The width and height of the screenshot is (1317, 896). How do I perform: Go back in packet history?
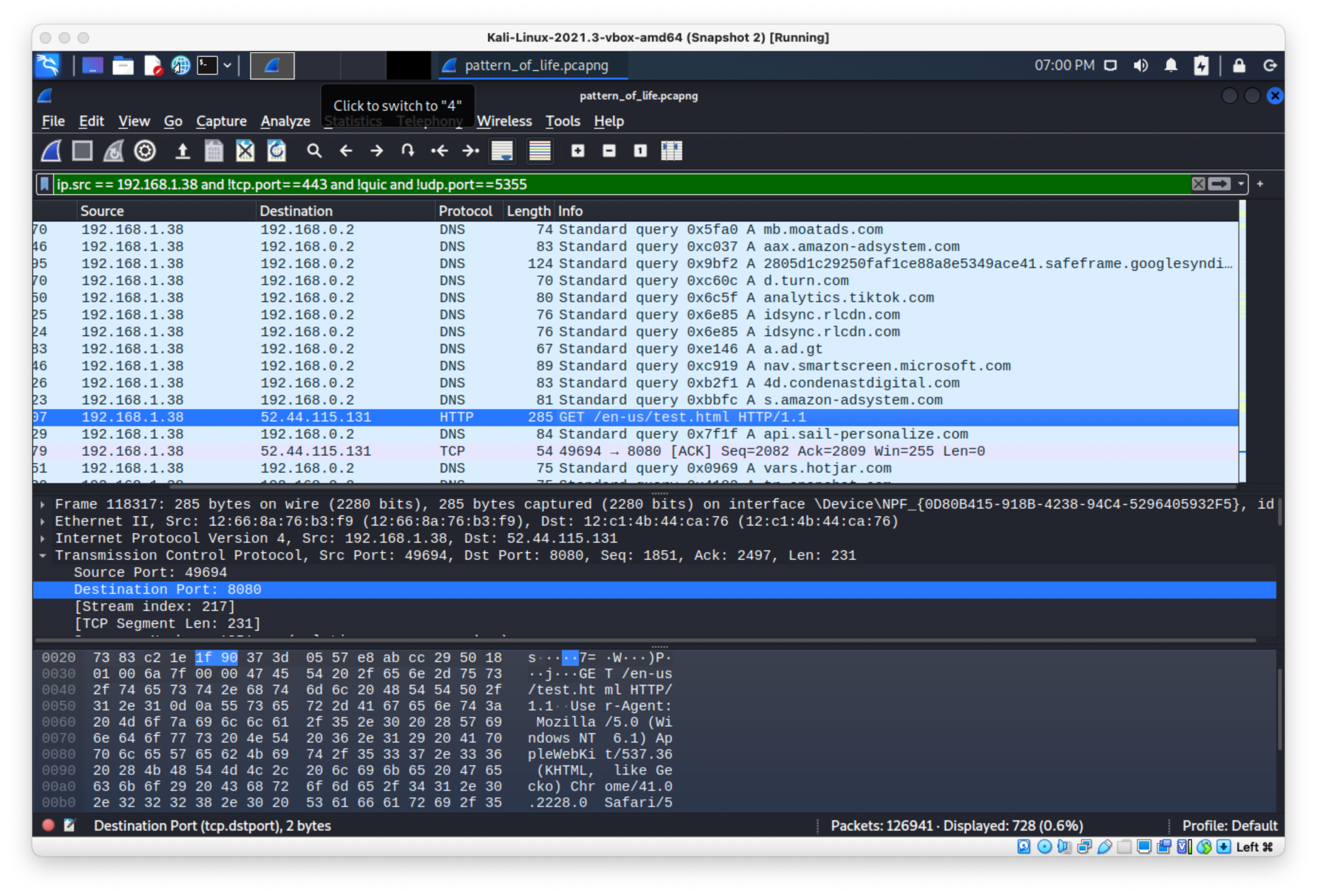point(346,151)
